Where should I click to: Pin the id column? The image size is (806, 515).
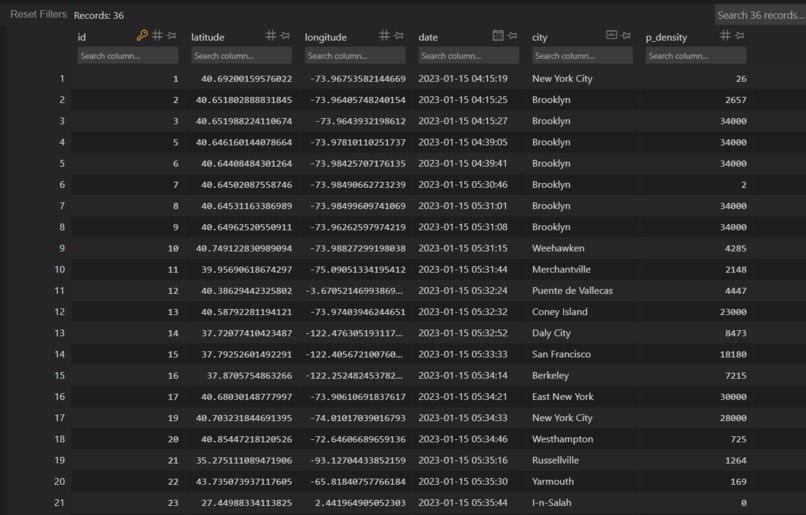(172, 35)
